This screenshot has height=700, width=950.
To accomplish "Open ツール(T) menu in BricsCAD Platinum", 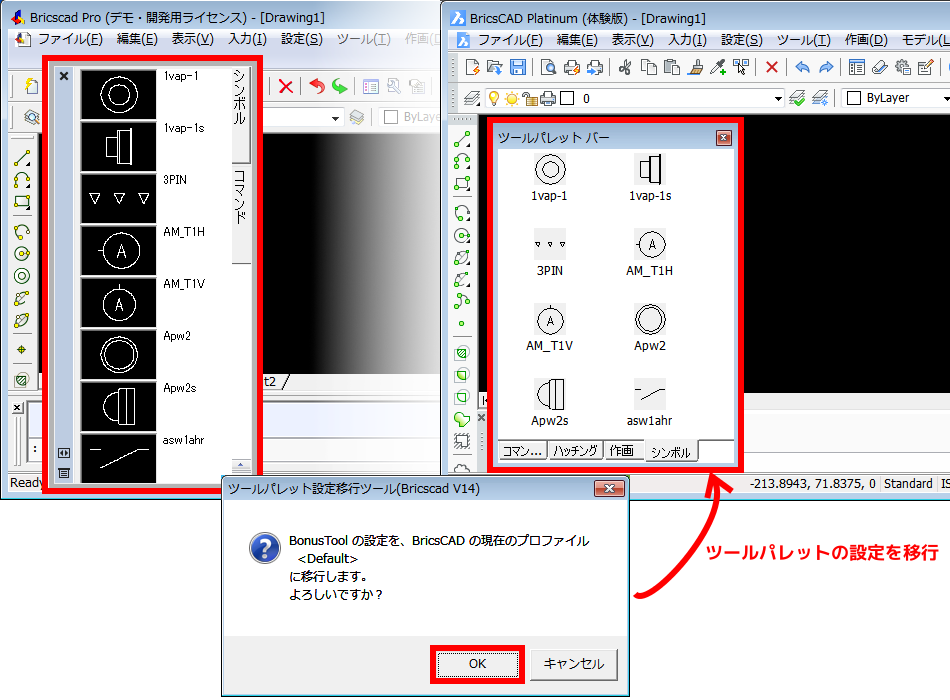I will pos(803,40).
